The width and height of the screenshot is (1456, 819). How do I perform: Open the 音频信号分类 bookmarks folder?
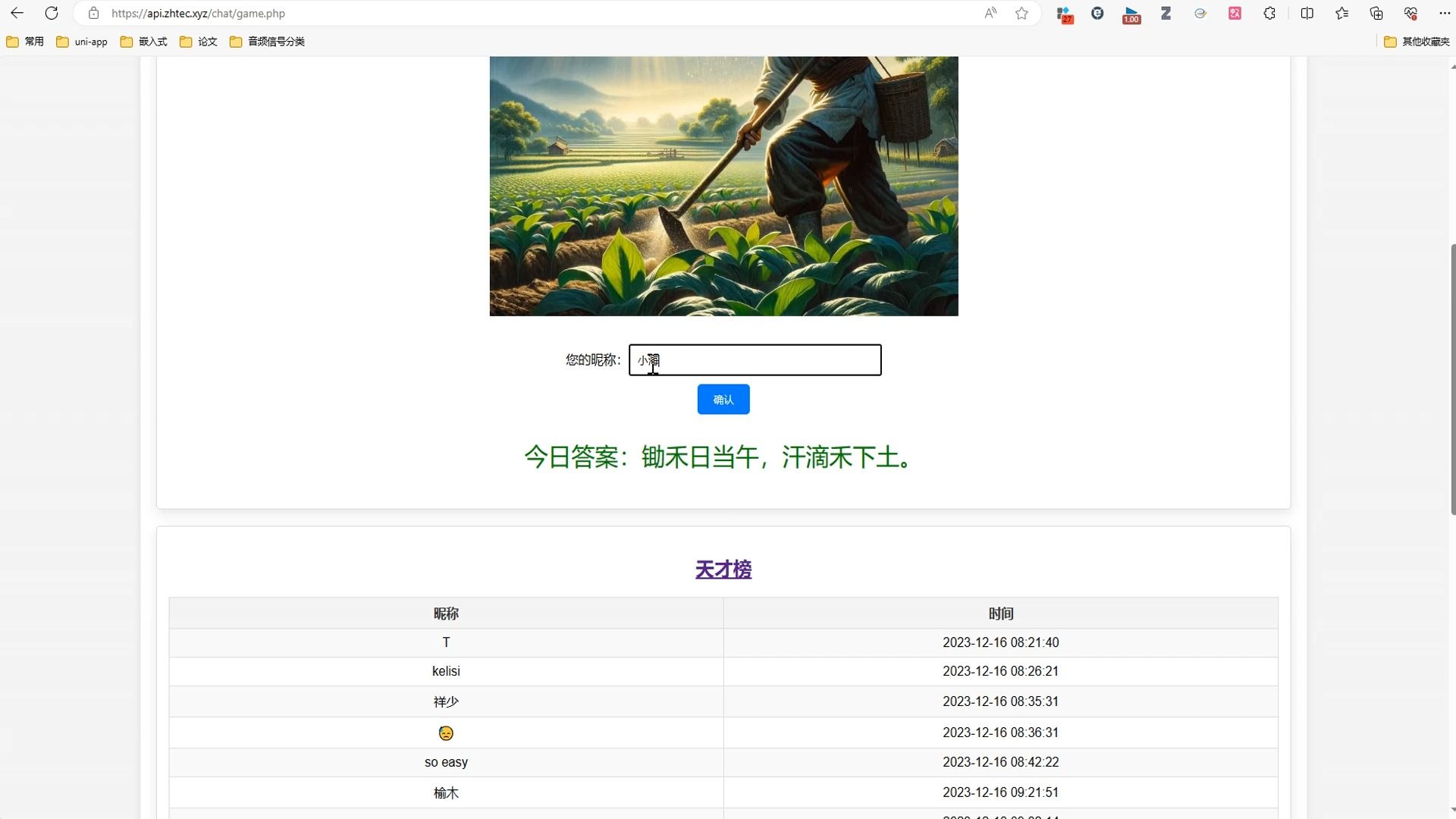267,42
